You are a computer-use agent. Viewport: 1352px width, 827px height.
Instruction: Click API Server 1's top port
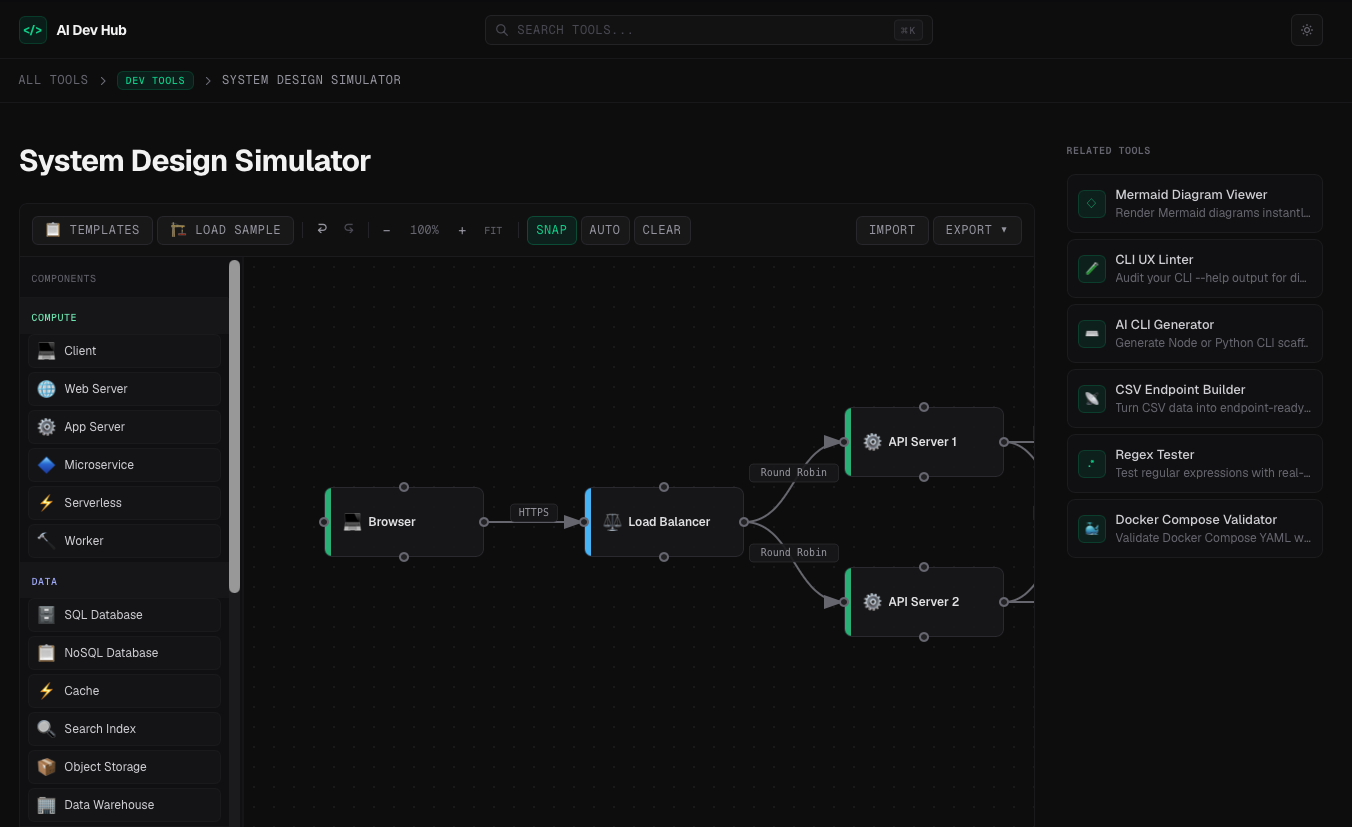tap(924, 407)
